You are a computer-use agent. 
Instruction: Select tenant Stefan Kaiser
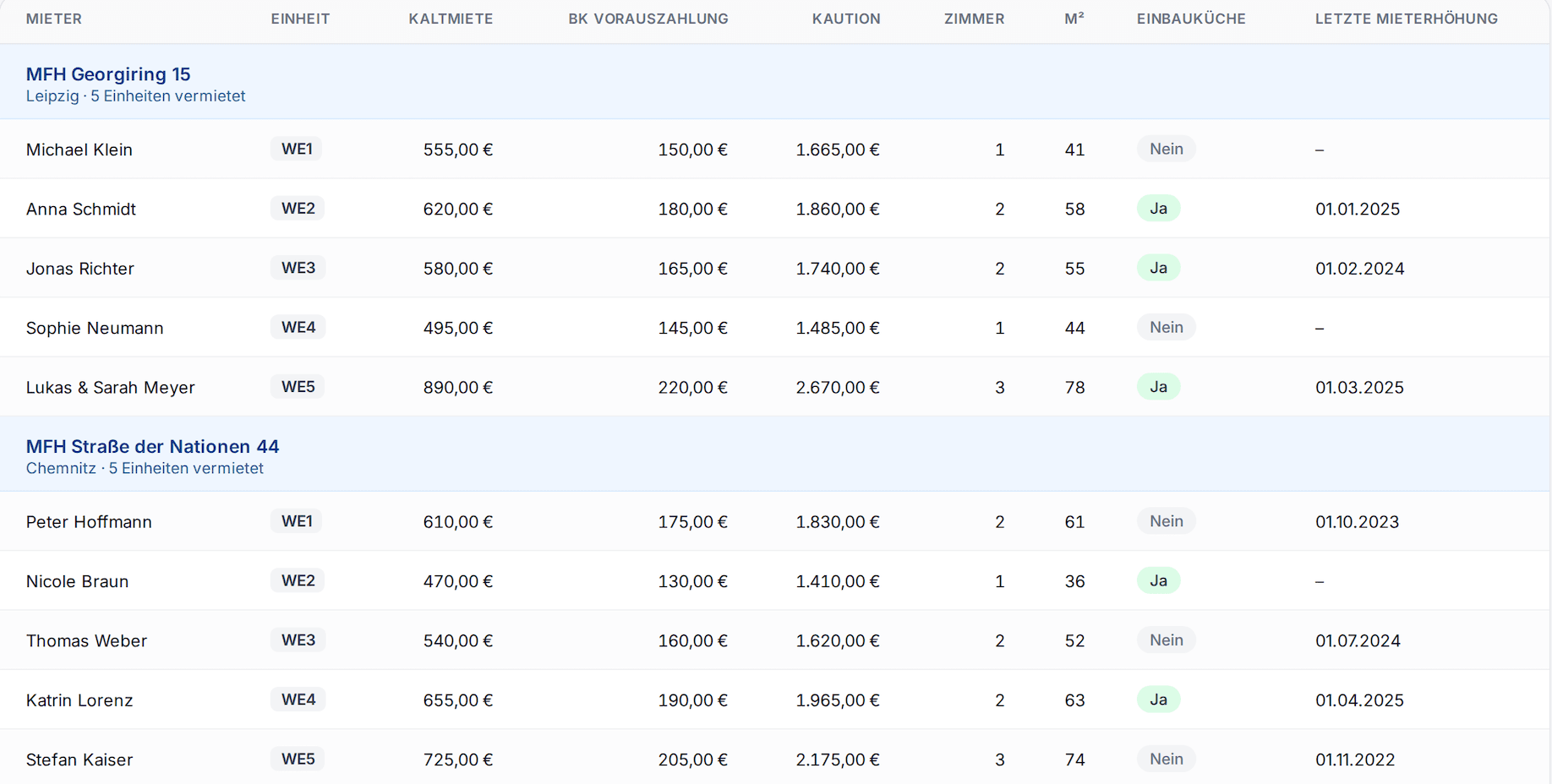(79, 759)
